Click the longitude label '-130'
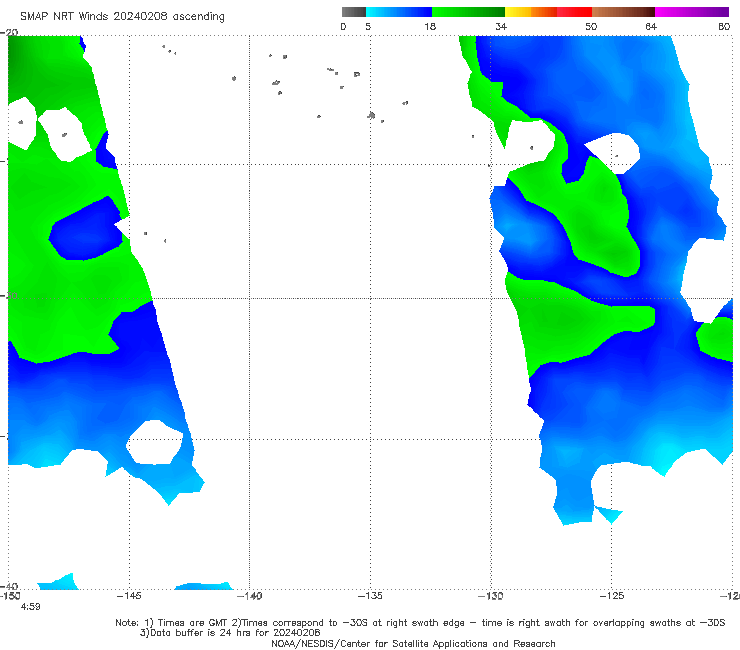This screenshot has height=650, width=740. click(x=491, y=596)
